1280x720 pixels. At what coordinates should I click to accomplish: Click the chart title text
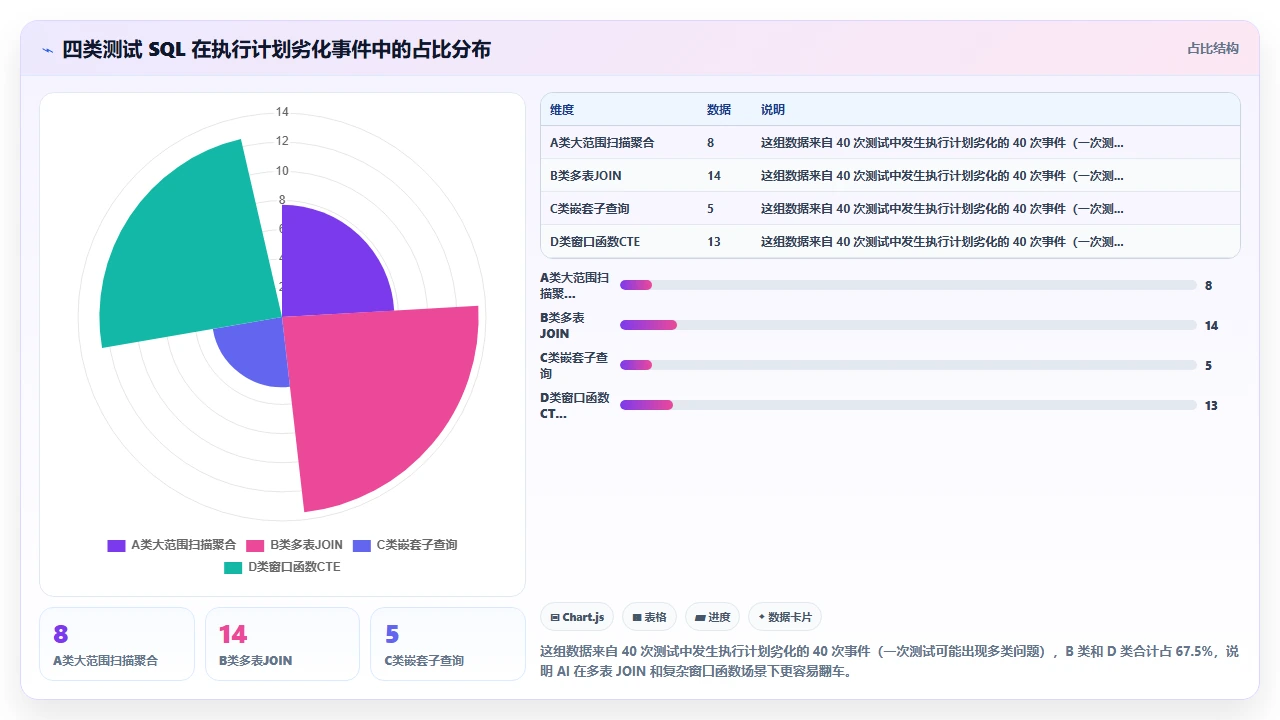[x=276, y=49]
